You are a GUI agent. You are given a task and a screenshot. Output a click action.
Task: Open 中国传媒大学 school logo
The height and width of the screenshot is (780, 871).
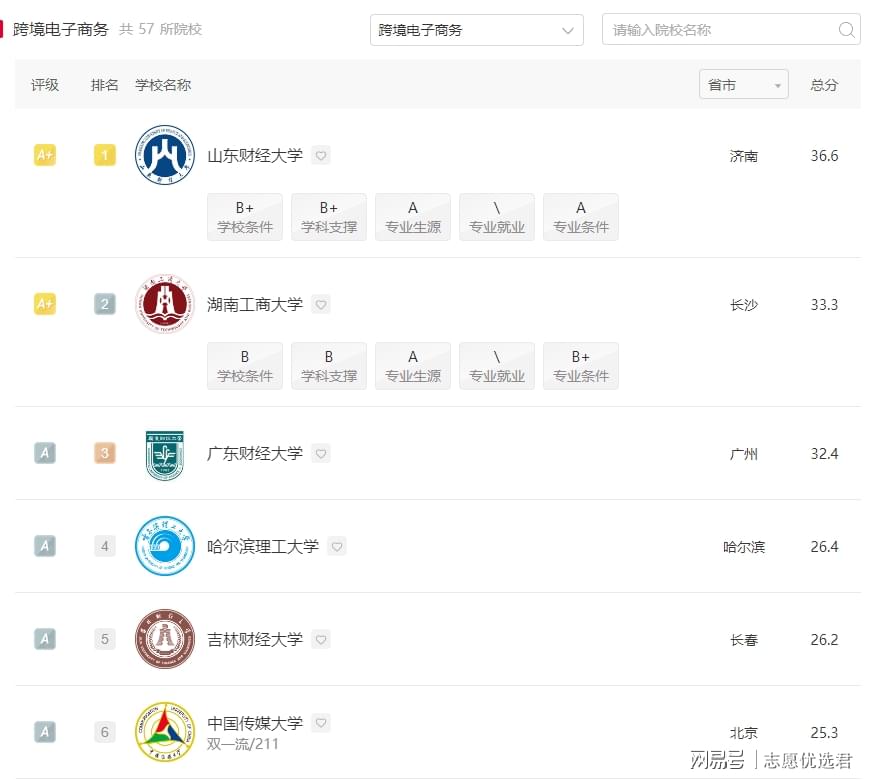(165, 732)
